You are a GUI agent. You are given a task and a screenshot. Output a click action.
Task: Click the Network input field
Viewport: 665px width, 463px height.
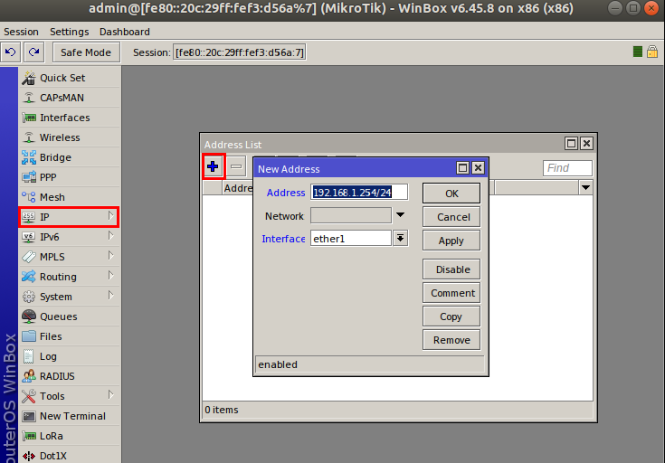tap(351, 215)
